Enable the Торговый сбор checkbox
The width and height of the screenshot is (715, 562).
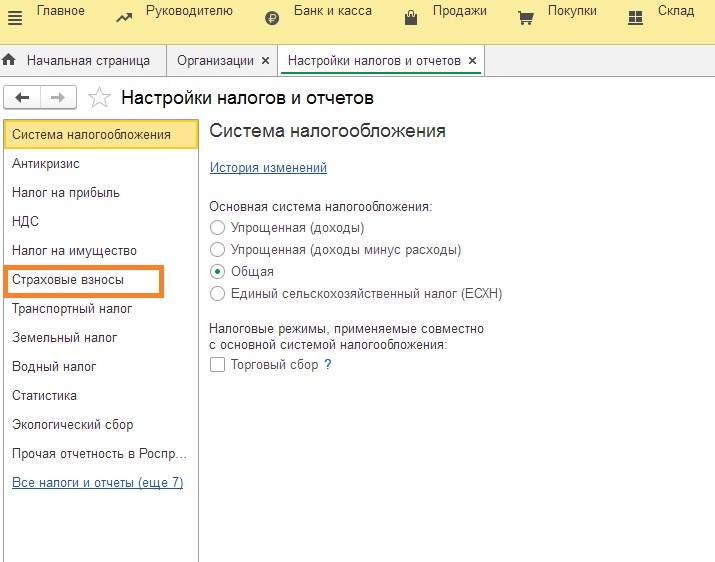click(x=218, y=364)
